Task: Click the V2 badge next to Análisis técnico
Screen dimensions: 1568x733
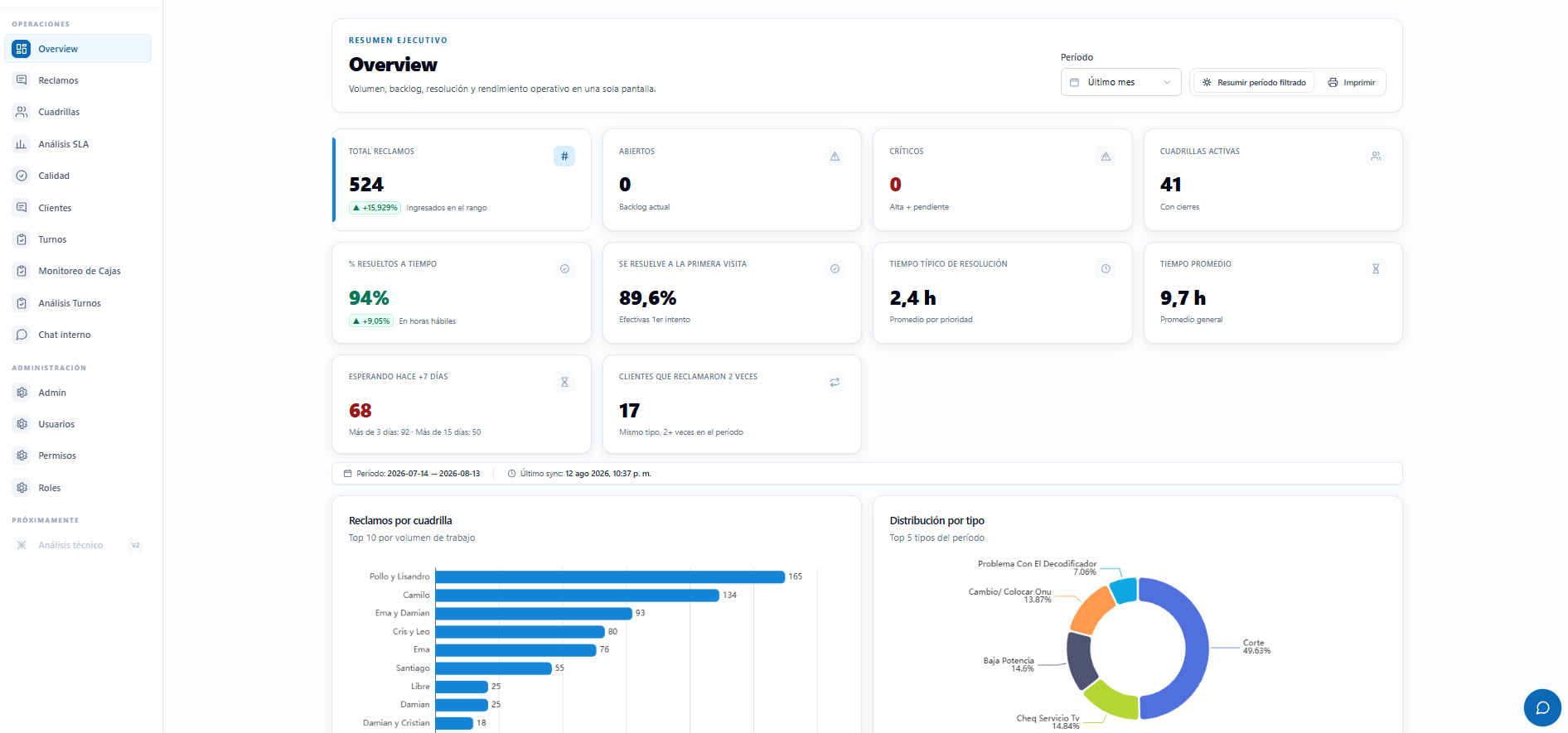Action: tap(136, 545)
